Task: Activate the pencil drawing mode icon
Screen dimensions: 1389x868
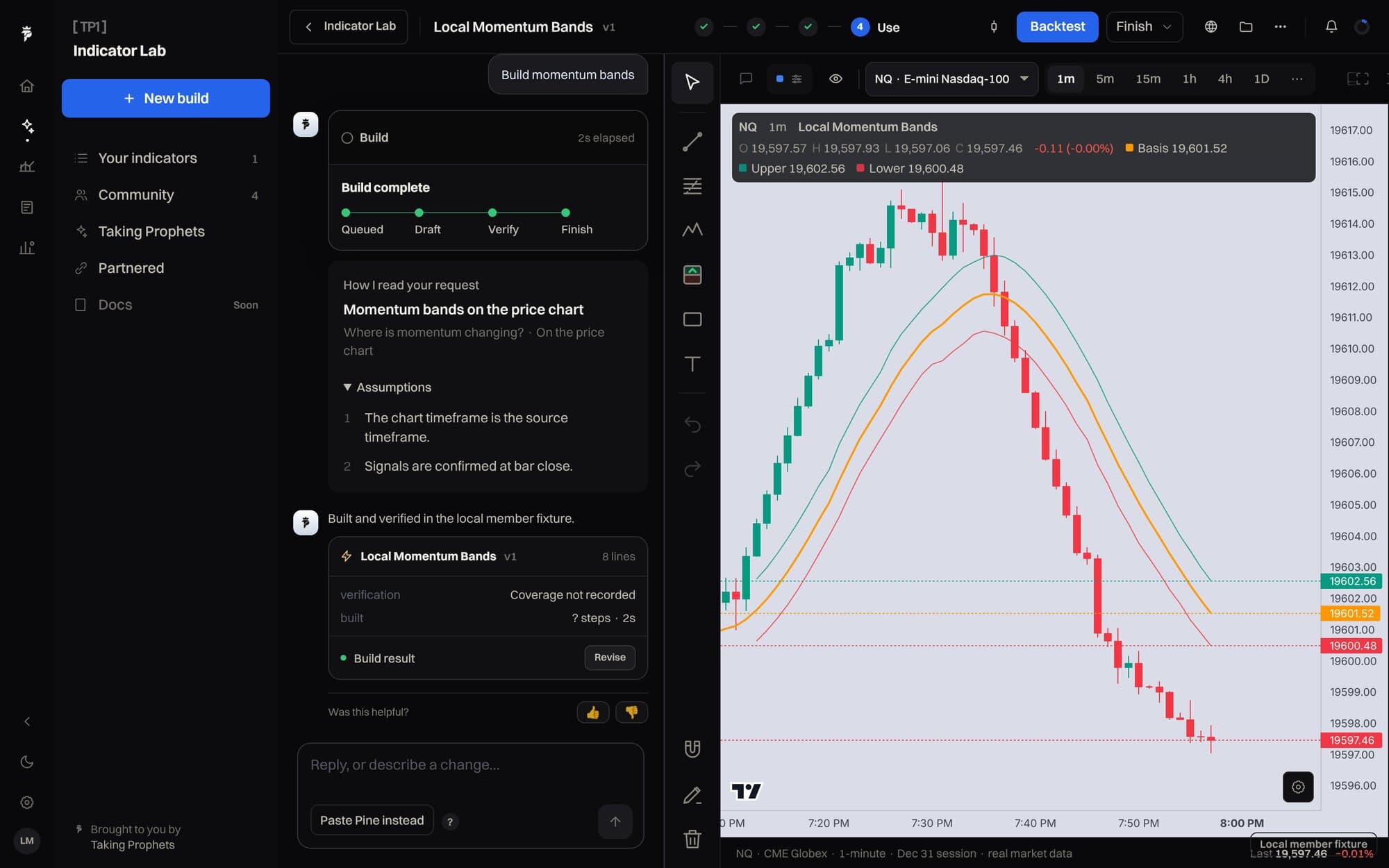Action: click(x=692, y=794)
